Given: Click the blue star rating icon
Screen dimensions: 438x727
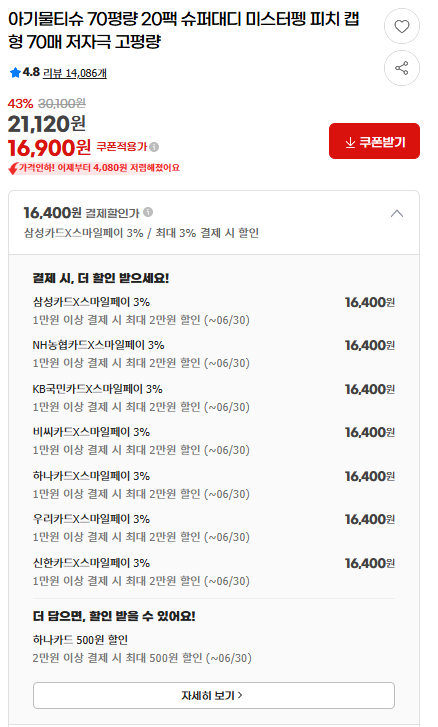Looking at the screenshot, I should click(x=15, y=72).
